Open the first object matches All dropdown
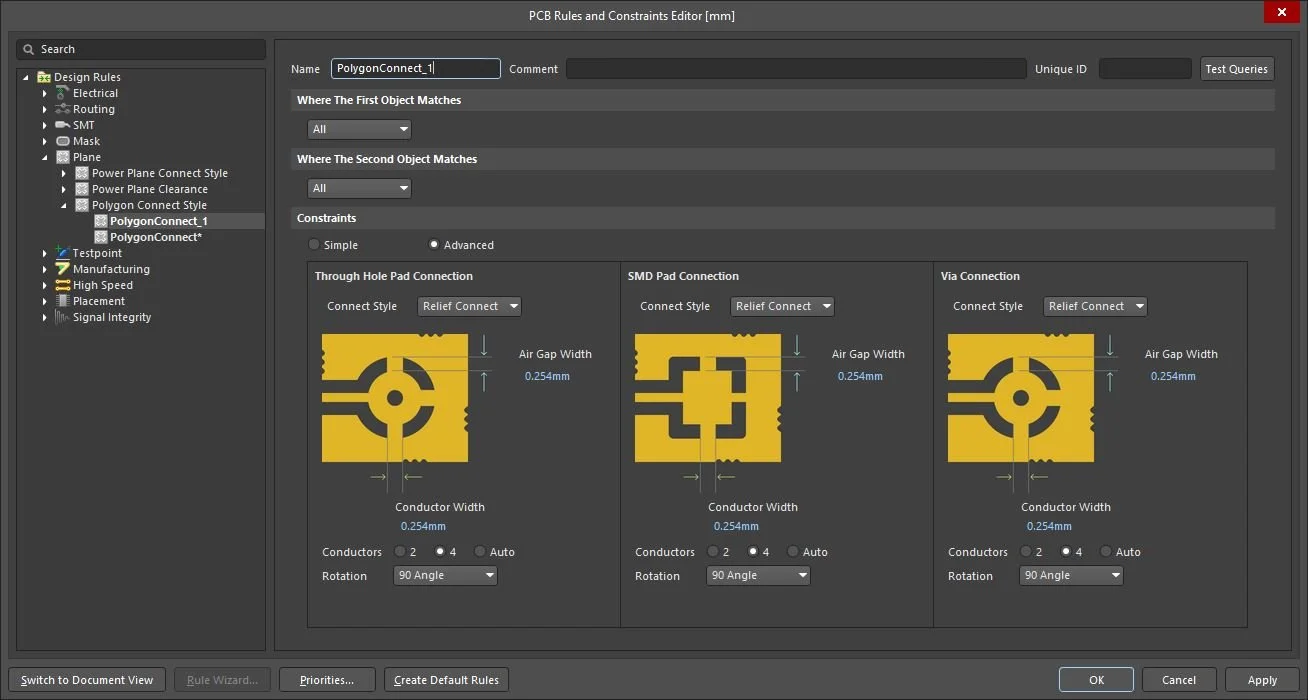The height and width of the screenshot is (700, 1308). tap(359, 129)
